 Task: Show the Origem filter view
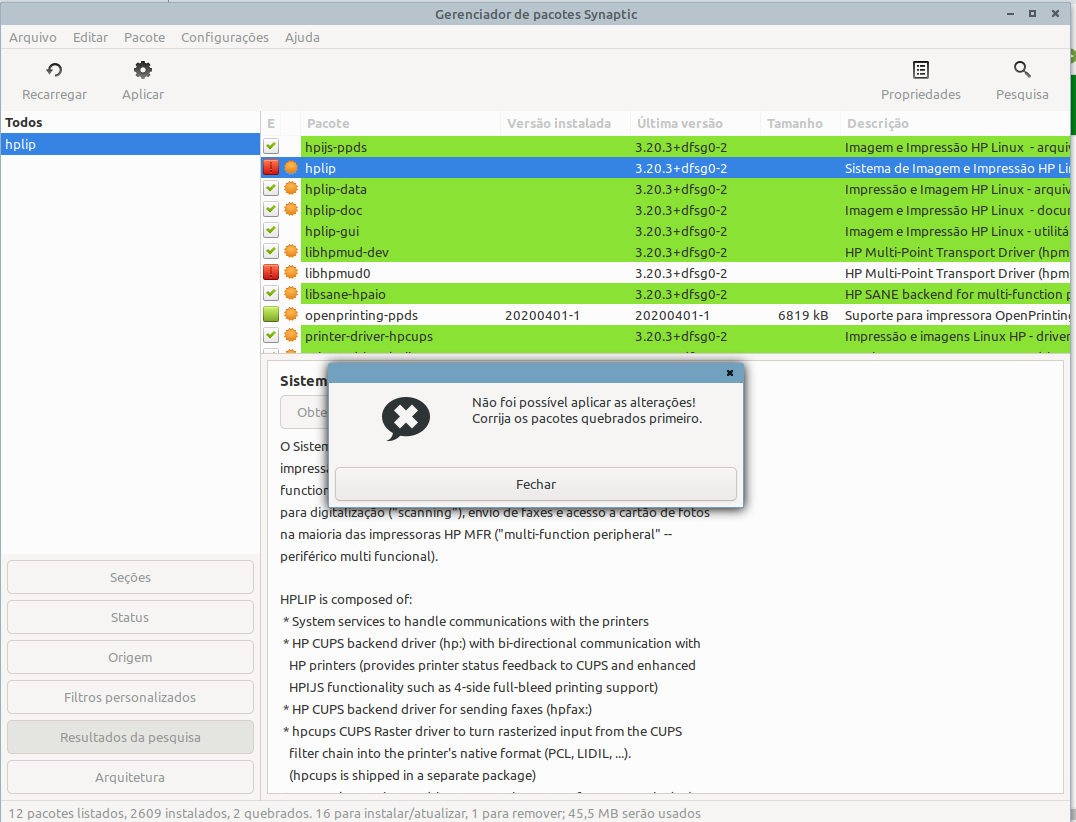(130, 657)
